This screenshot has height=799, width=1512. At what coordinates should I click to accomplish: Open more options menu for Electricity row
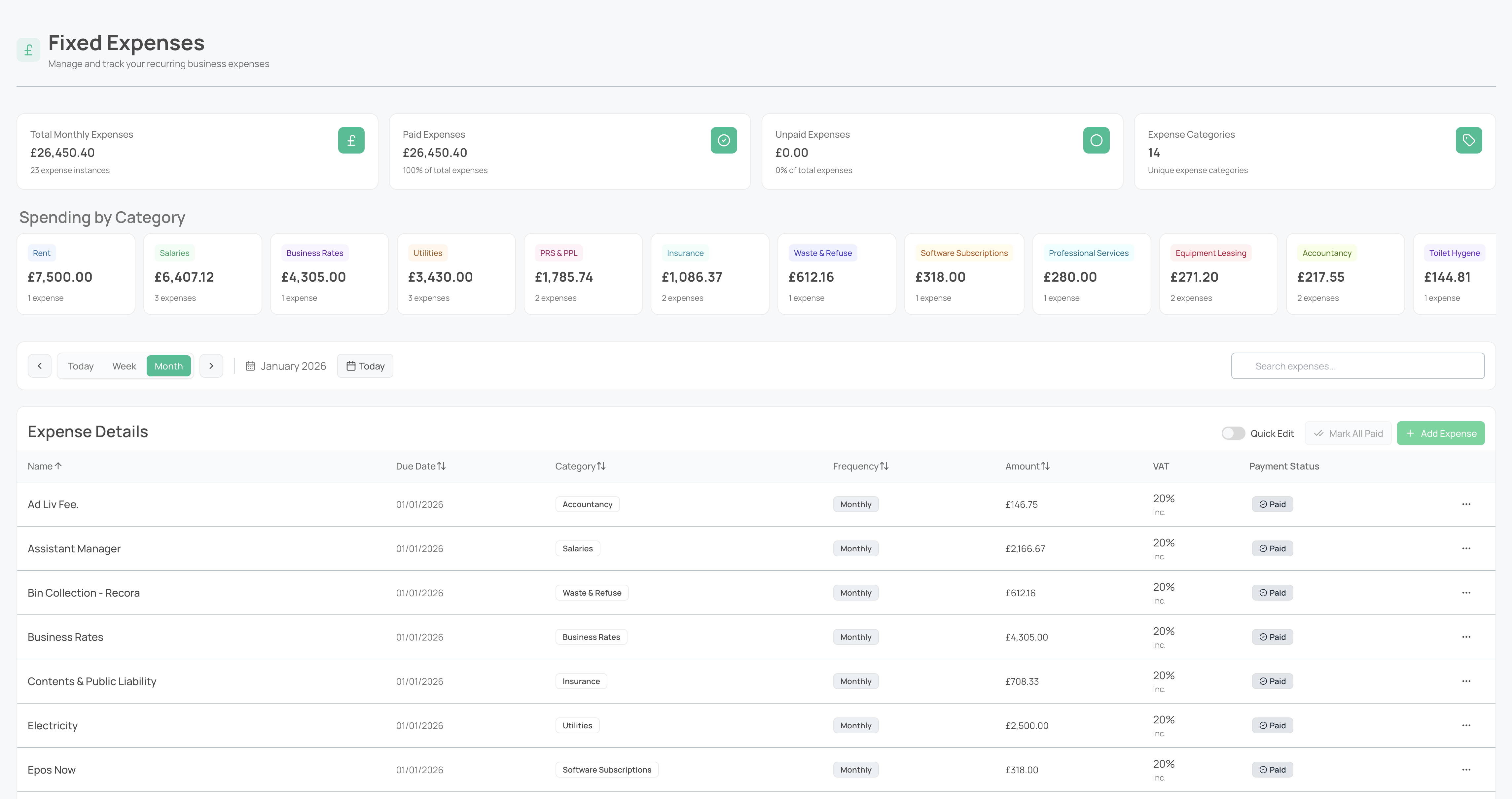pyautogui.click(x=1466, y=725)
